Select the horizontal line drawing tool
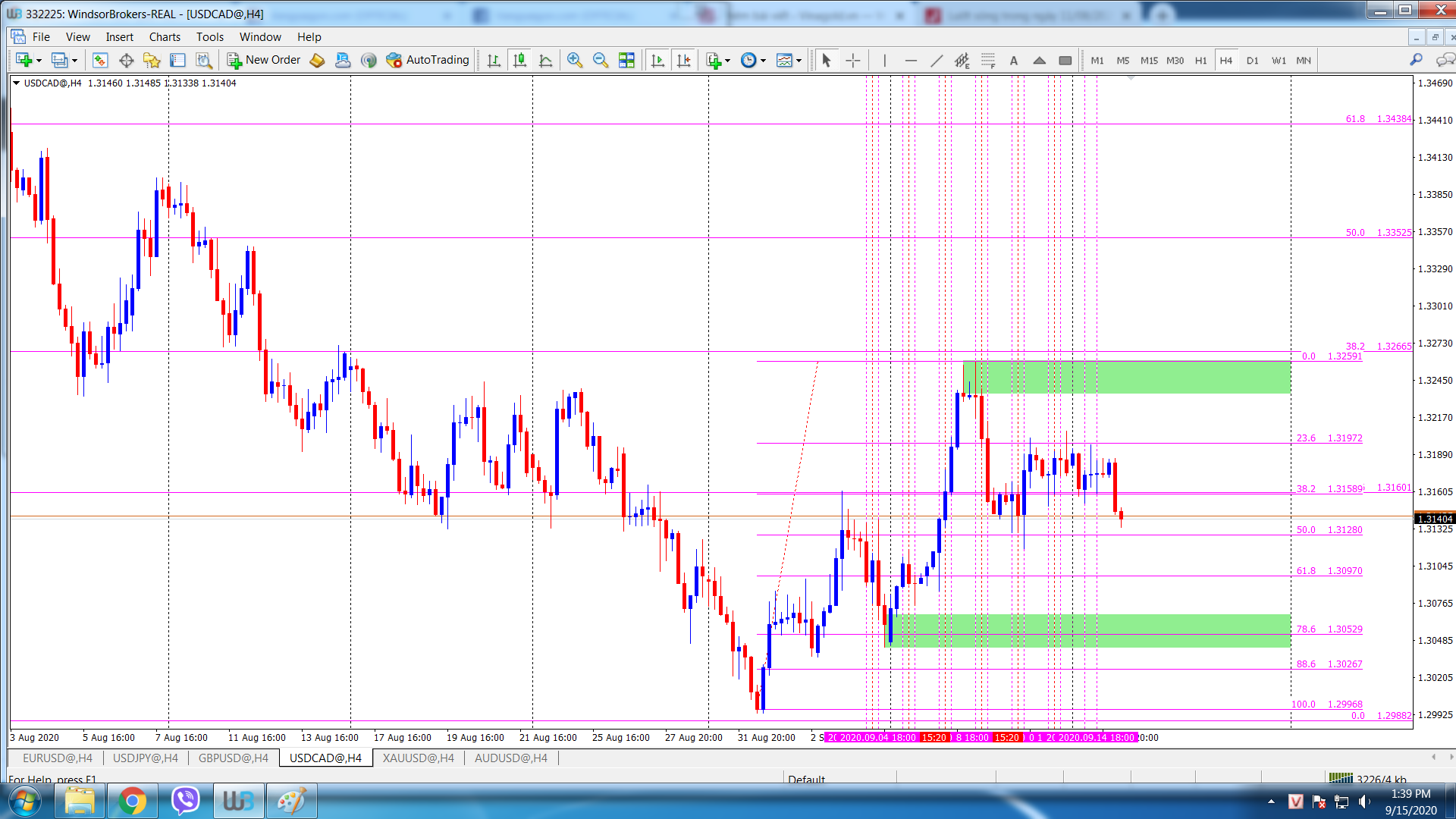This screenshot has width=1456, height=819. tap(911, 60)
